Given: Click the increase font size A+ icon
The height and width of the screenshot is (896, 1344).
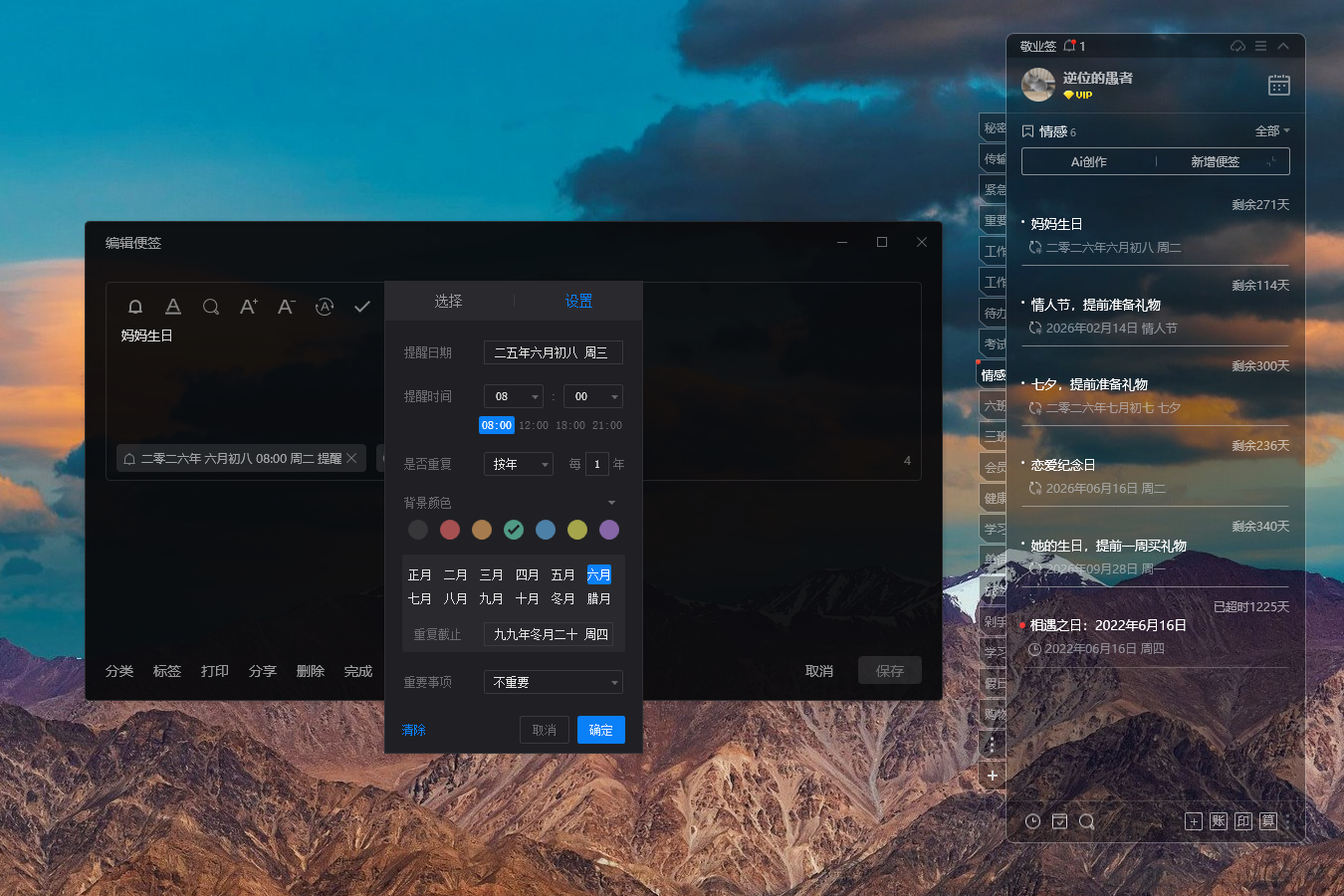Looking at the screenshot, I should (249, 307).
